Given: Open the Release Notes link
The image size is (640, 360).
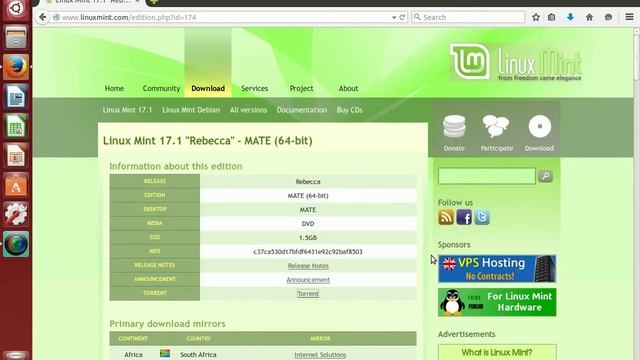Looking at the screenshot, I should [x=308, y=266].
